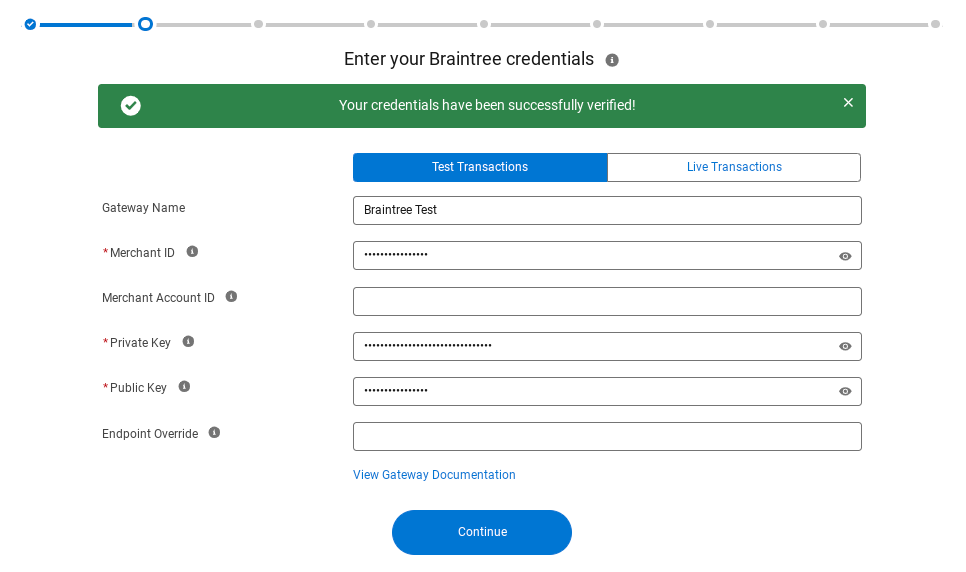
Task: Show the Private Key value
Action: pyautogui.click(x=845, y=346)
